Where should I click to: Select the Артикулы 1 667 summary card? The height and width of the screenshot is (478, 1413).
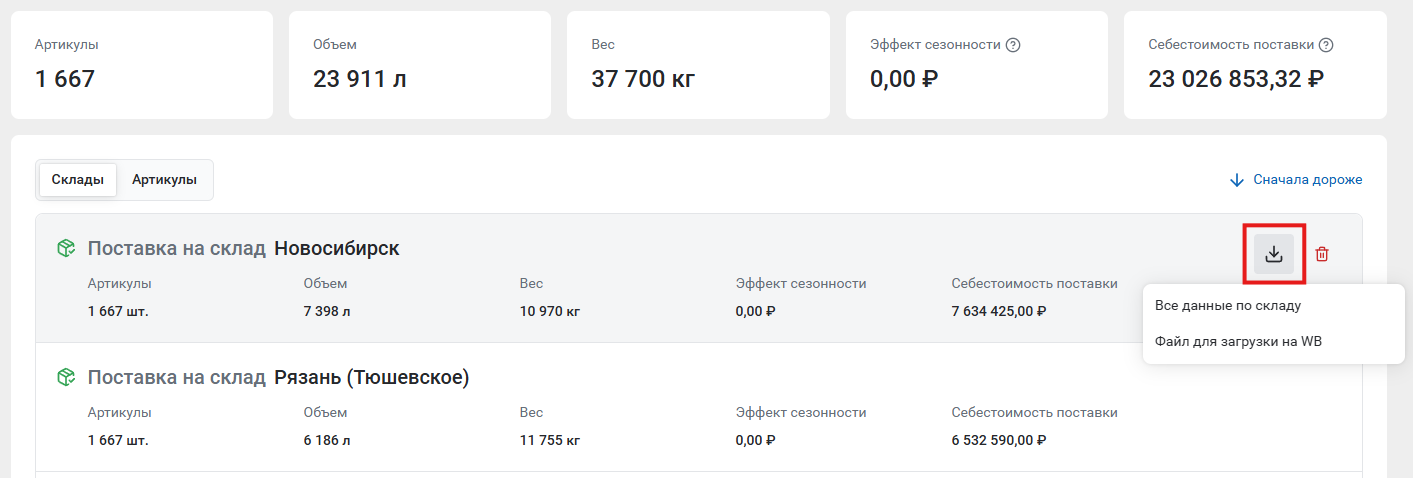[x=142, y=65]
